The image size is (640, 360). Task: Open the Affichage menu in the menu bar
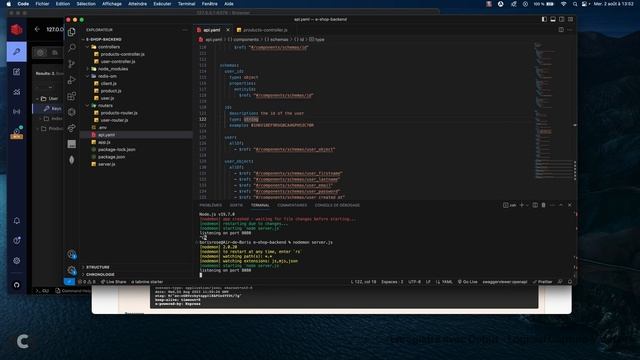point(112,4)
